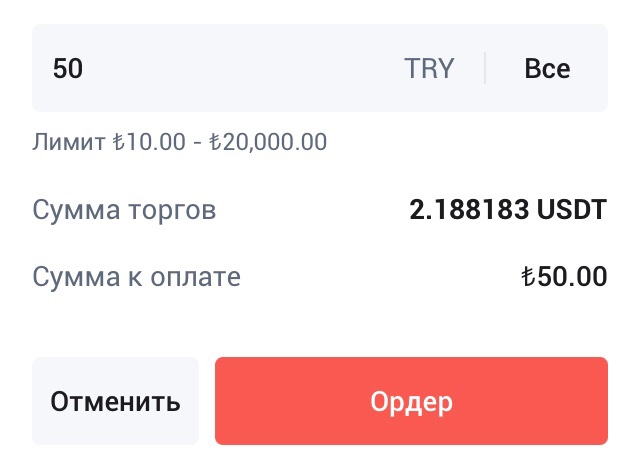Viewport: 640px width, 475px height.
Task: Click the dash between limit values
Action: point(198,144)
